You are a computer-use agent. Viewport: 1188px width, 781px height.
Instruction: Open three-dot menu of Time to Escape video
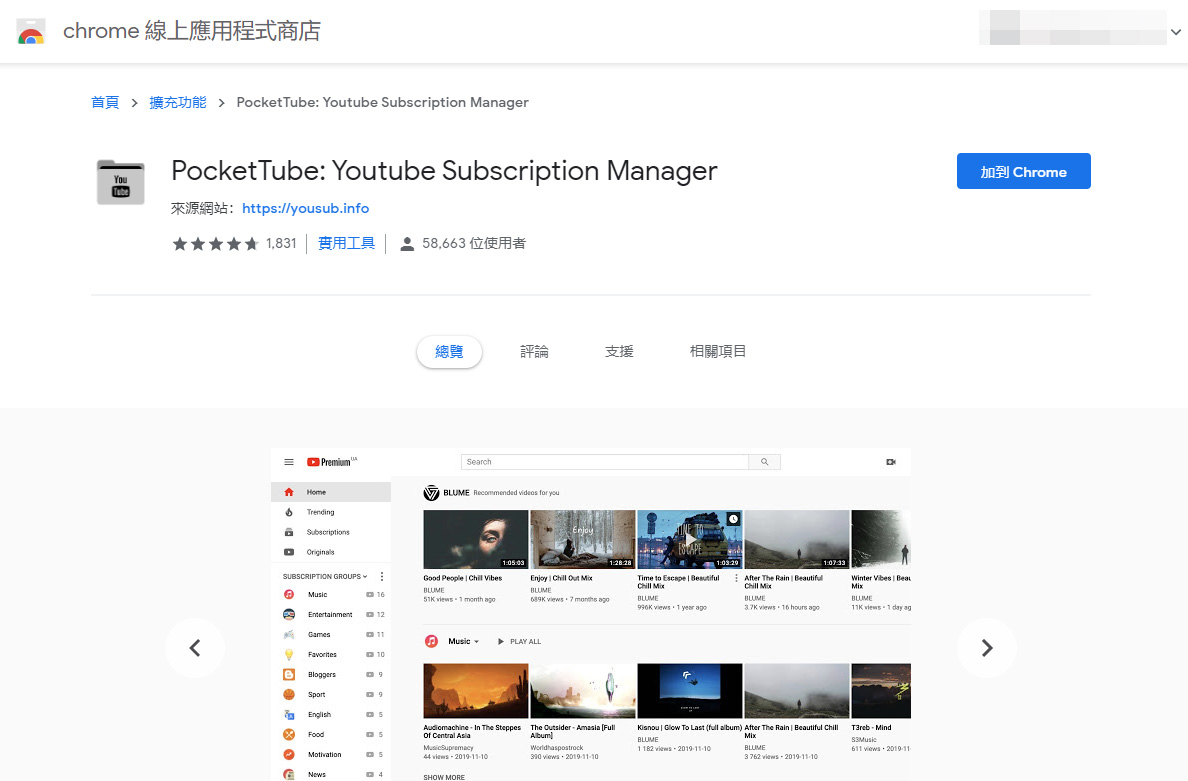pyautogui.click(x=736, y=578)
